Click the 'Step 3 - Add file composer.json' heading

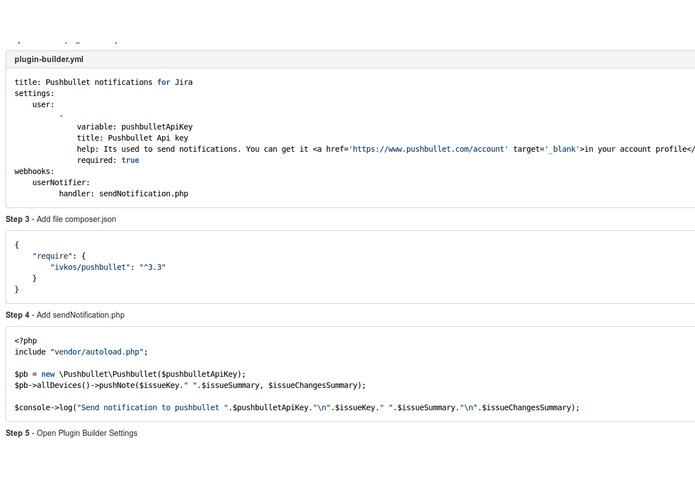pos(61,219)
